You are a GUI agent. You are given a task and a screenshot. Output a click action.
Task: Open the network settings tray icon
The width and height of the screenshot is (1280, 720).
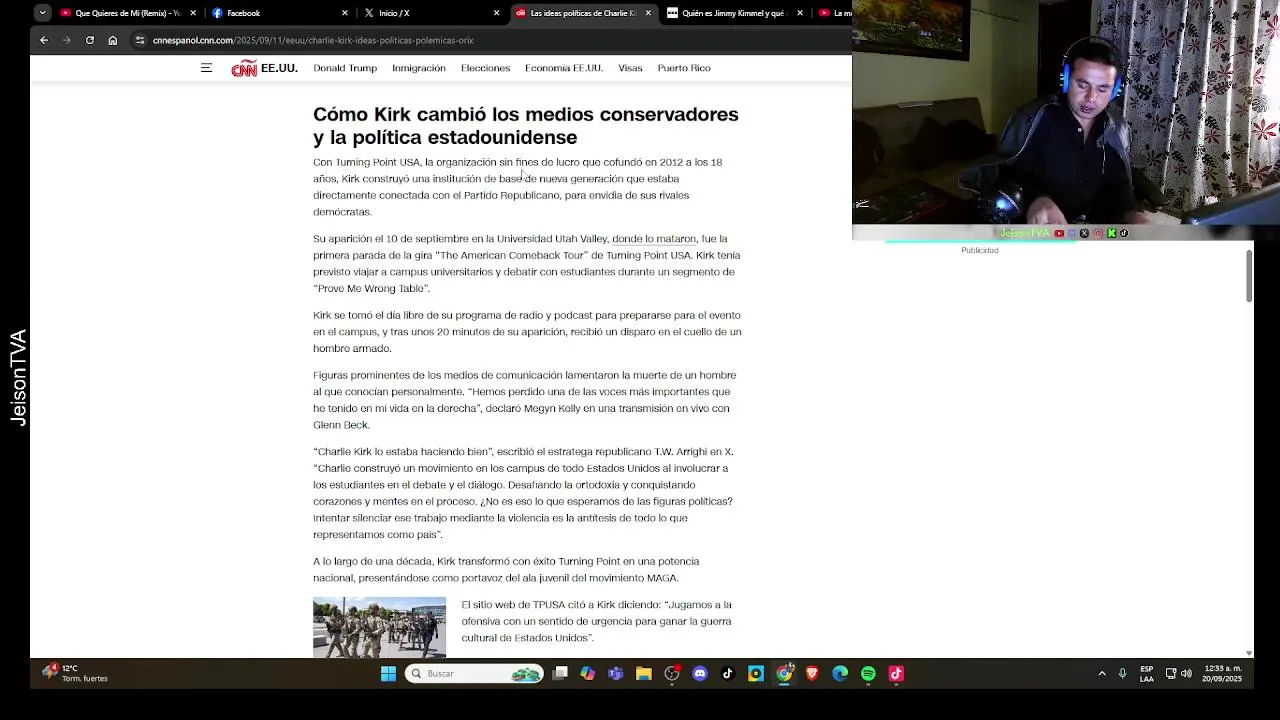coord(1171,674)
